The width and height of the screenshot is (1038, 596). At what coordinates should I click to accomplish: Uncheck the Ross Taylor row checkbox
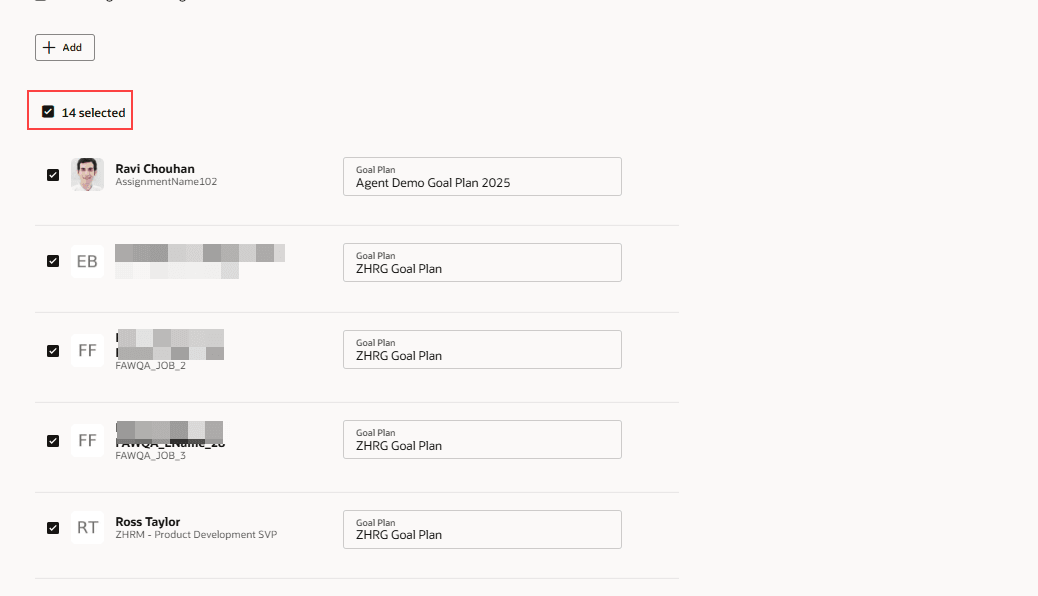[53, 528]
